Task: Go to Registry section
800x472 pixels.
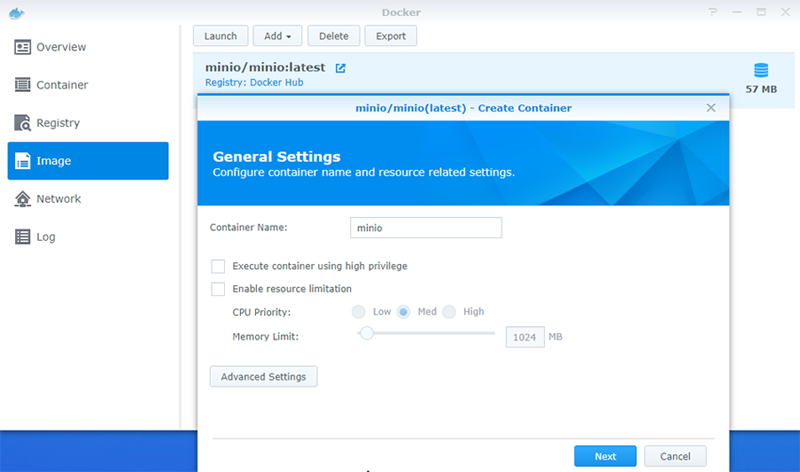Action: pos(88,123)
